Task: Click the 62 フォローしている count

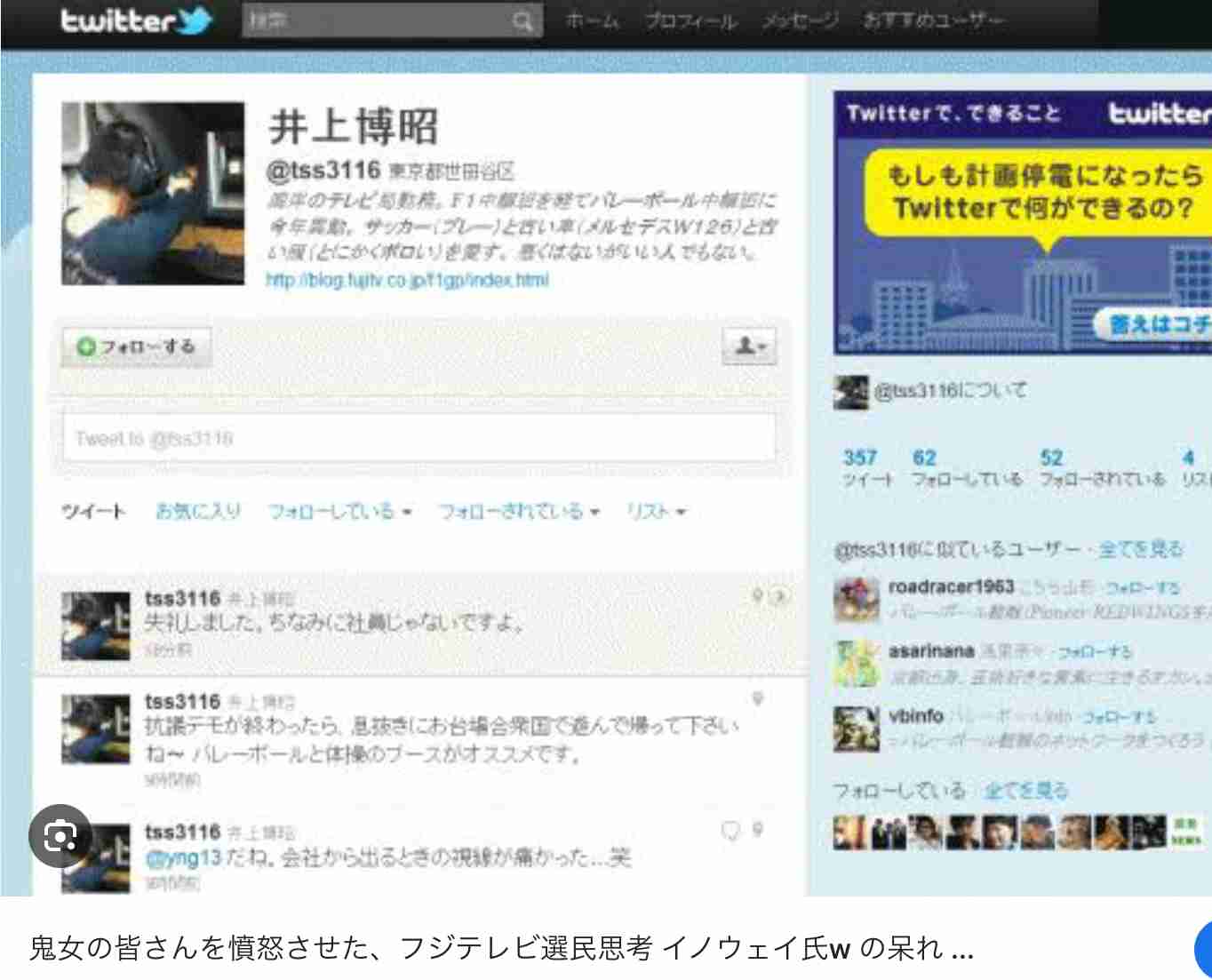Action: pyautogui.click(x=967, y=468)
